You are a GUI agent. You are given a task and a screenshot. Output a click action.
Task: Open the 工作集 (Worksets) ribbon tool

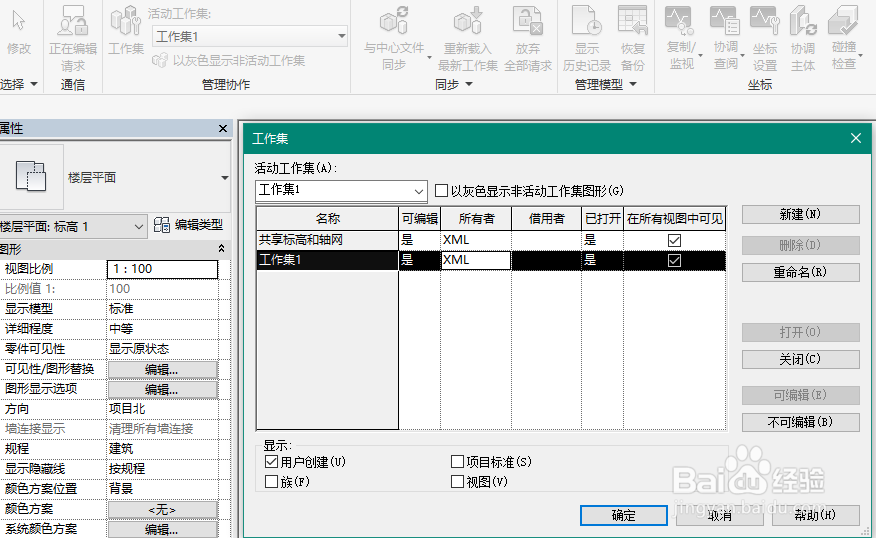click(x=126, y=31)
